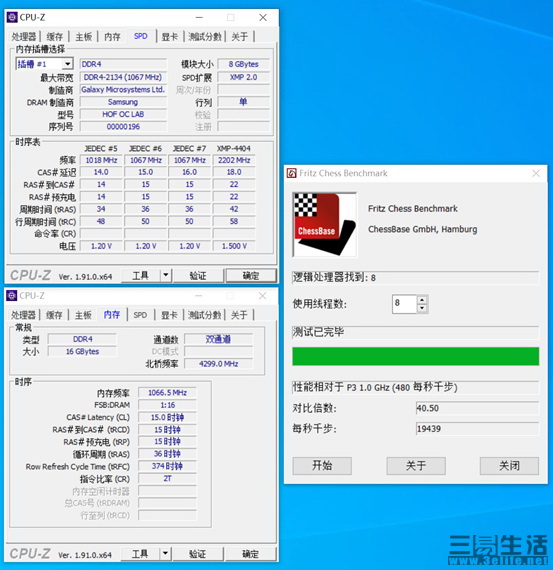Screen dimensions: 553x570
Task: Click 大小 value 16 GBytes
Action: (x=82, y=352)
